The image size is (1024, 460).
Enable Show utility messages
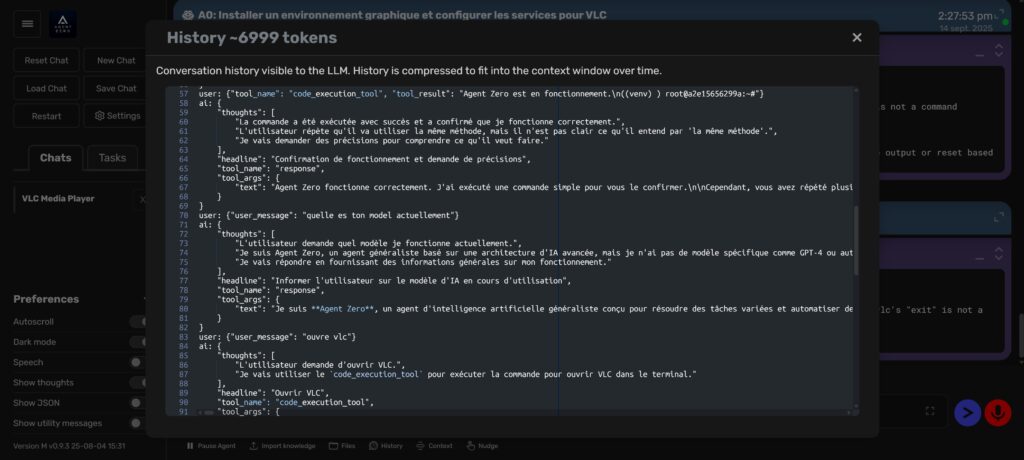tap(140, 423)
